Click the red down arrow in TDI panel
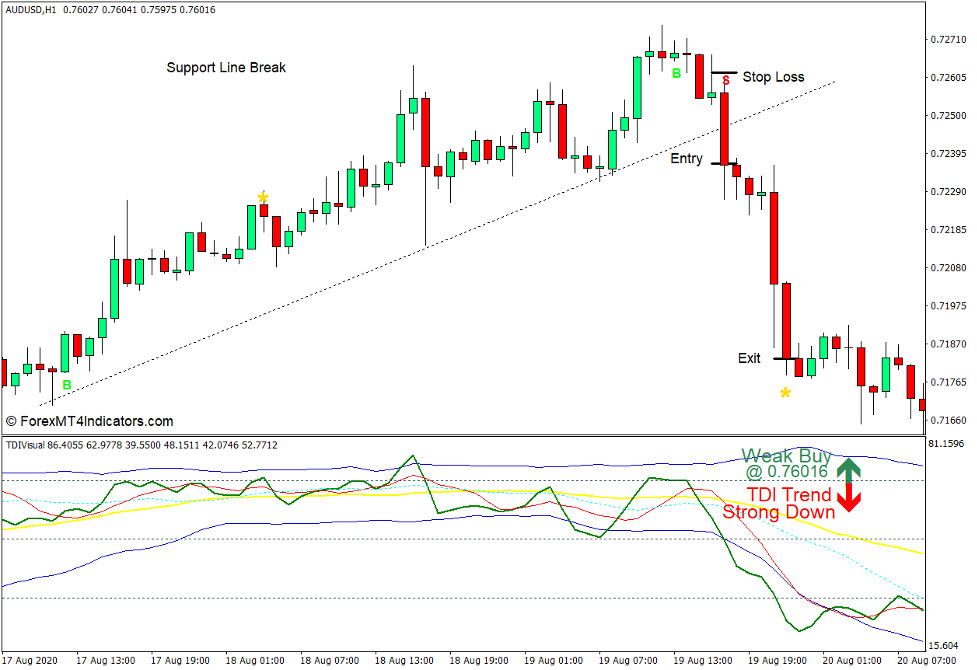 click(848, 499)
